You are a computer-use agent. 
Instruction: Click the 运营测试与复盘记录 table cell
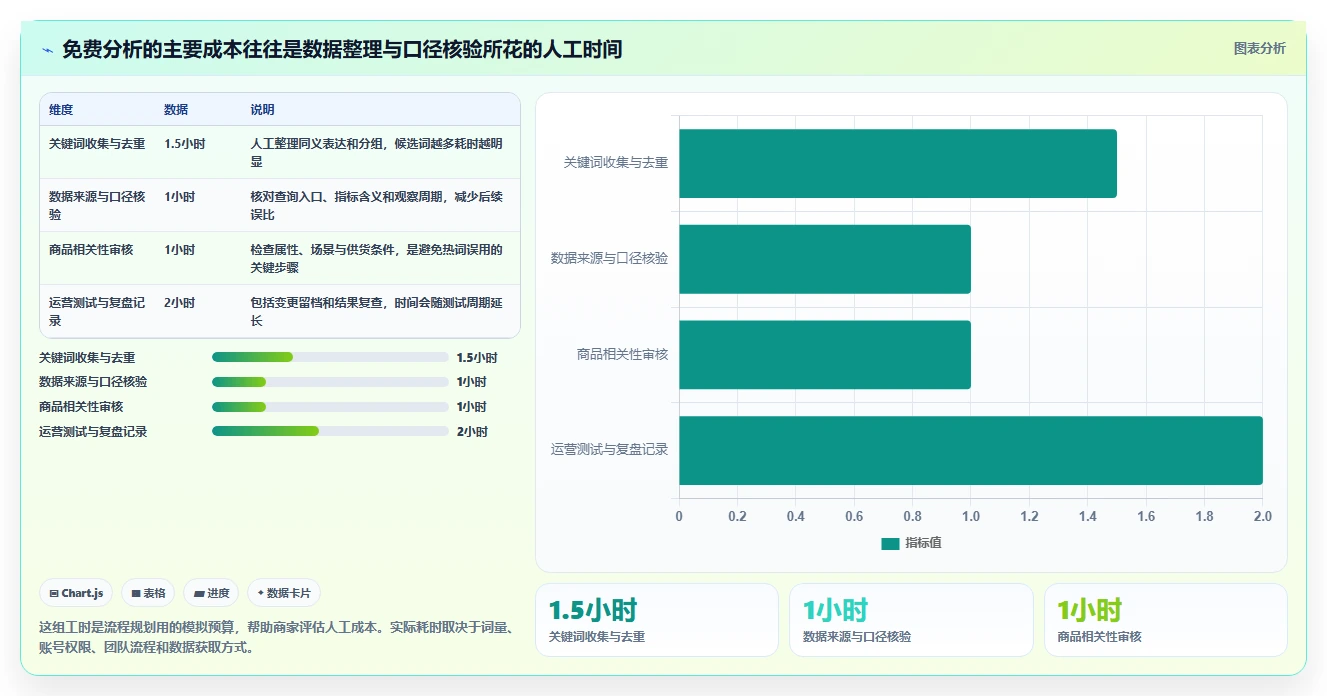coord(97,311)
